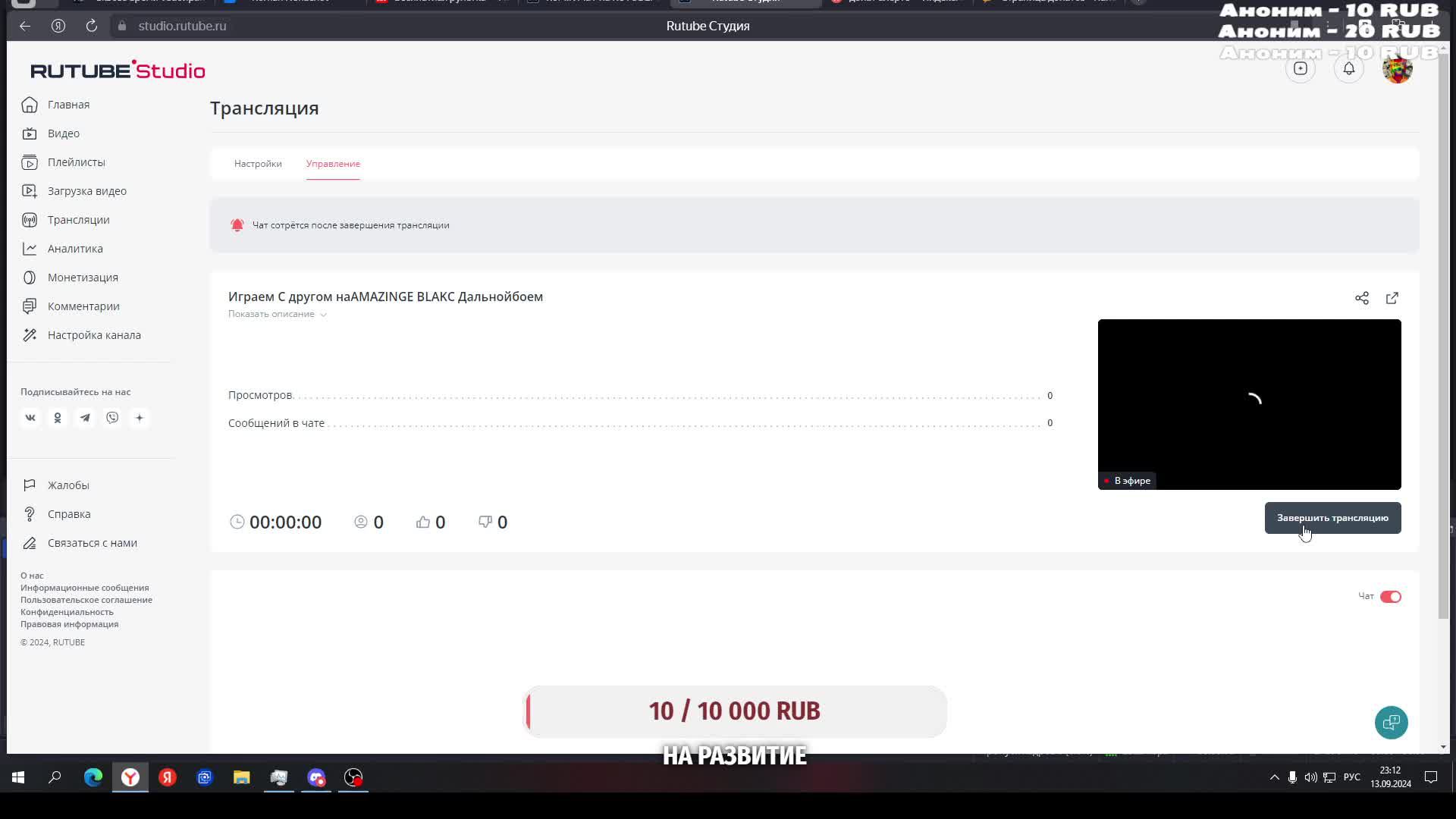Click the stream preview player
The image size is (1456, 819).
pyautogui.click(x=1250, y=404)
